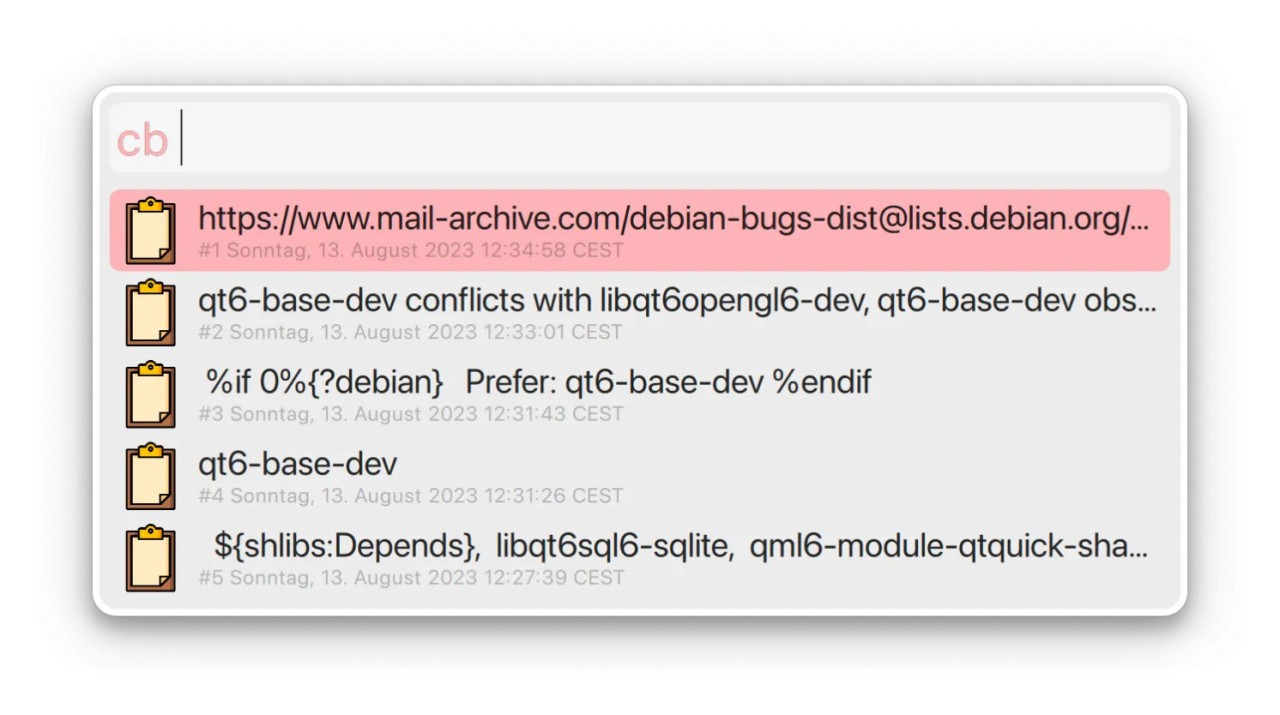1280x715 pixels.
Task: Click clipboard icon of mail-archive URL entry
Action: coord(150,231)
